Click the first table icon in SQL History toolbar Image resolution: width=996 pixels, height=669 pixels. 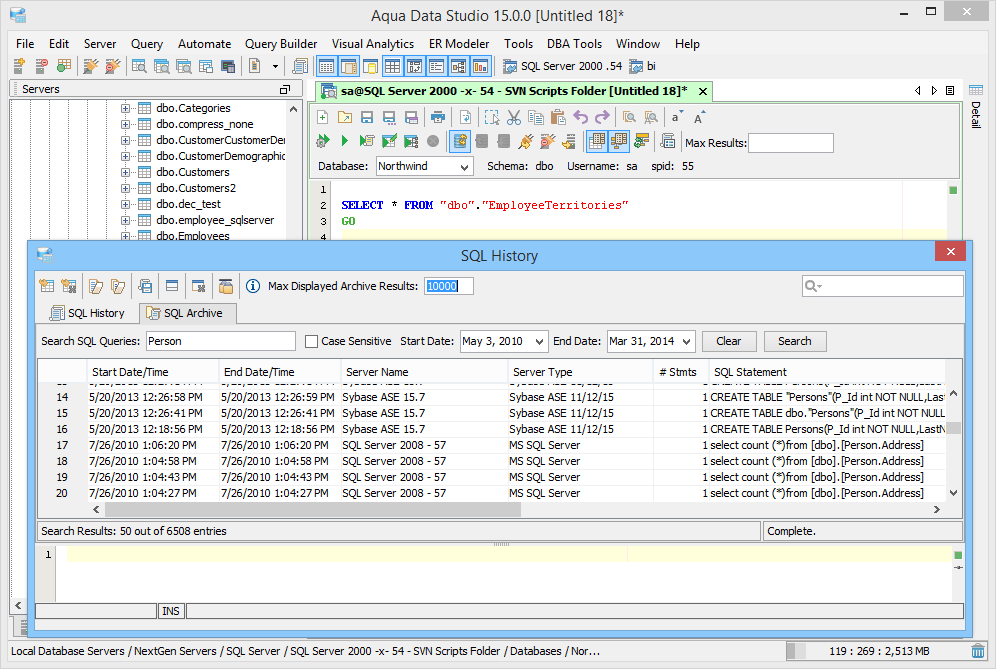click(46, 286)
